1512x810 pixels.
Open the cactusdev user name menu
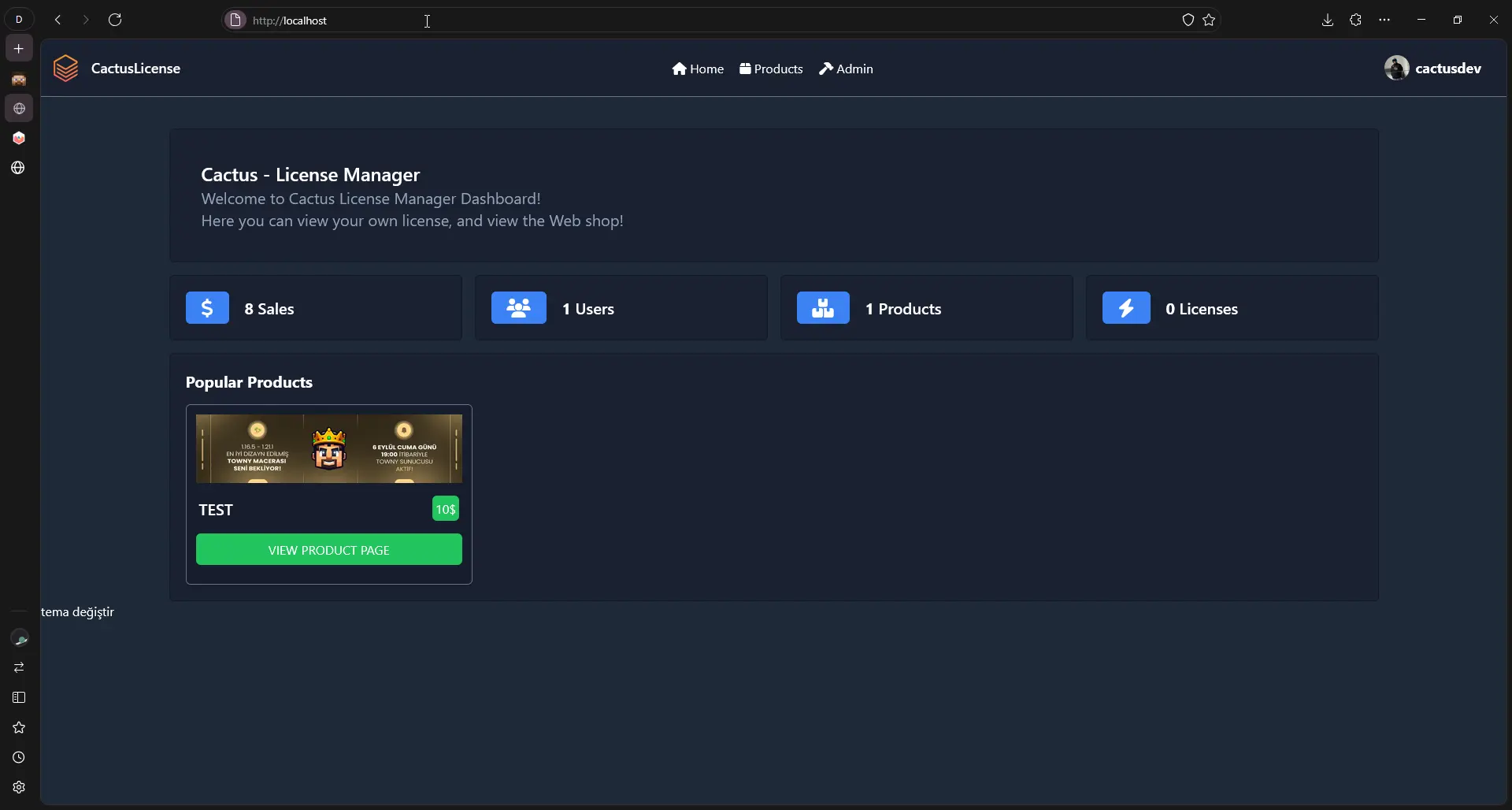tap(1447, 69)
